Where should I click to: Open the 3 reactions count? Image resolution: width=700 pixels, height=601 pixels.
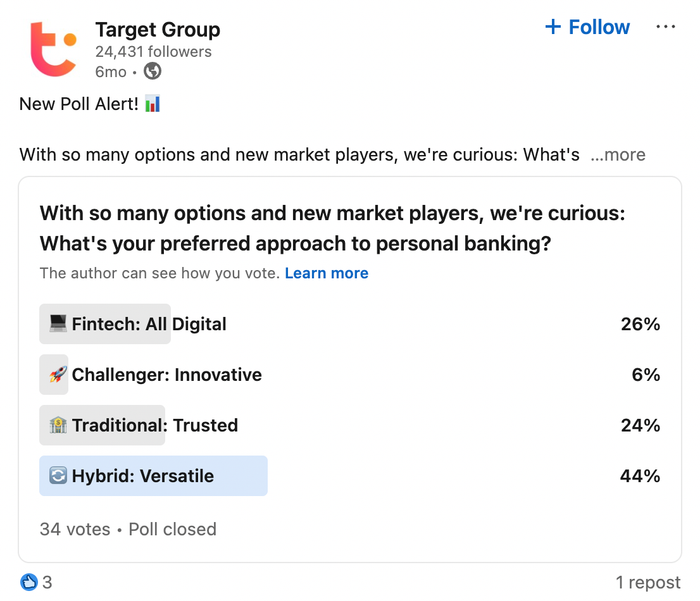tap(47, 582)
